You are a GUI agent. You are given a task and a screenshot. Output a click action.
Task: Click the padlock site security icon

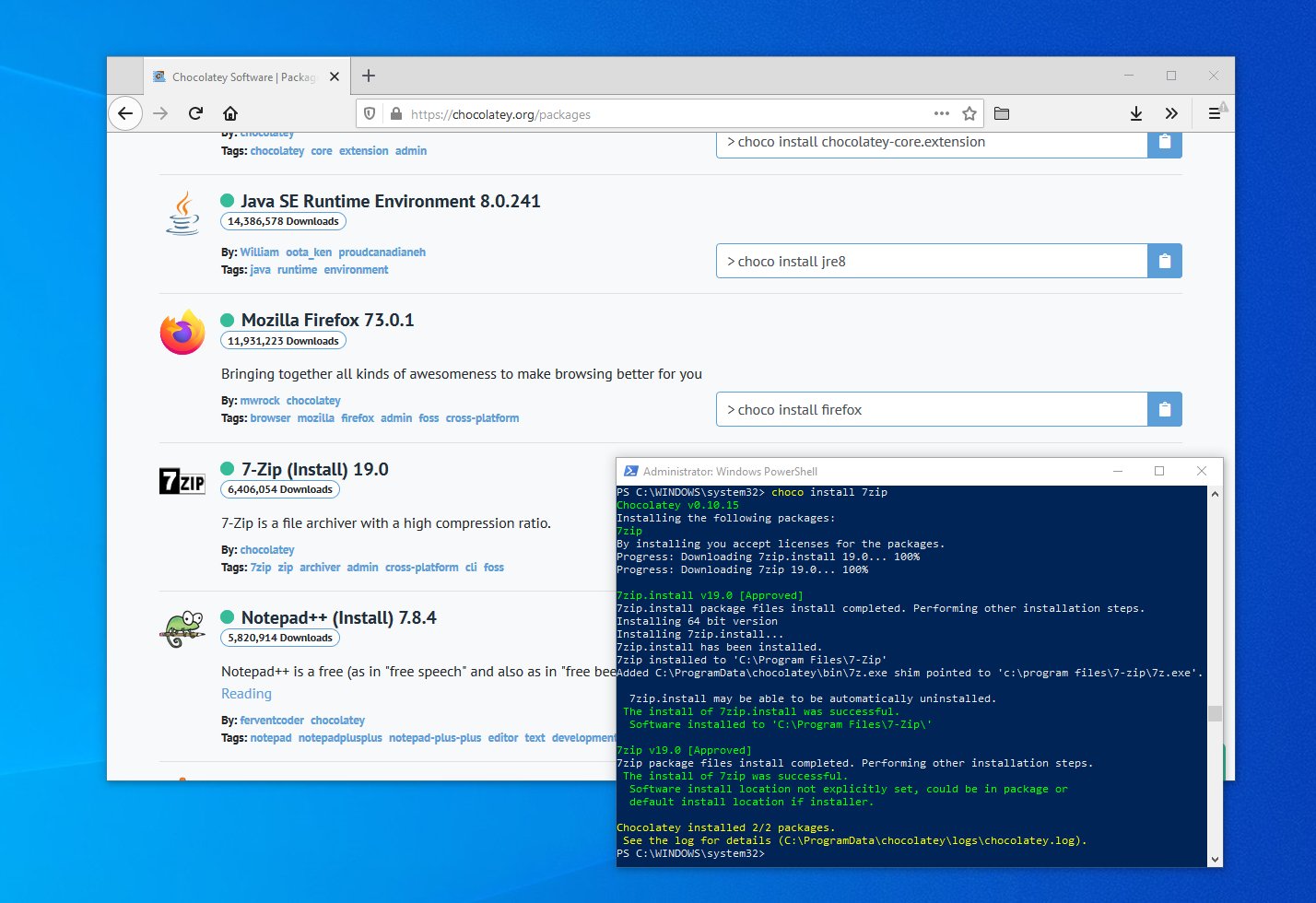click(x=396, y=114)
